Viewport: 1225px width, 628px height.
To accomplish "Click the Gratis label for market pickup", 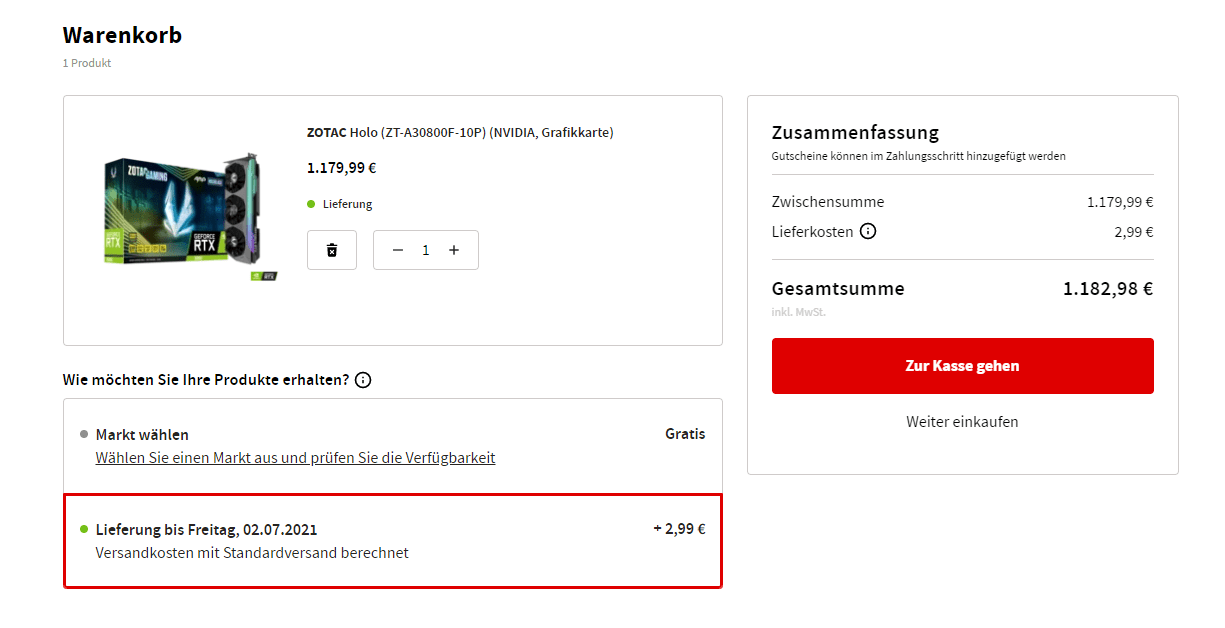I will pyautogui.click(x=685, y=434).
